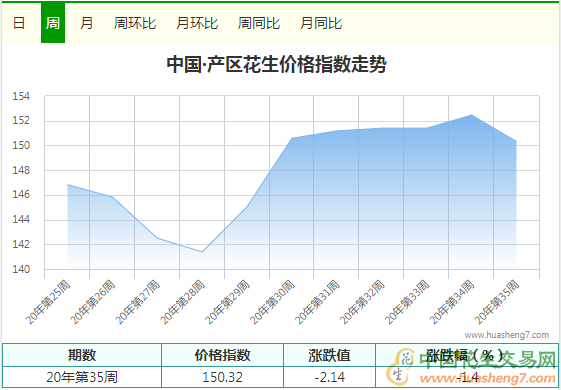Viewport: 561px width, 390px height.
Task: Select the 20年第35周 final data point
Action: pyautogui.click(x=516, y=141)
